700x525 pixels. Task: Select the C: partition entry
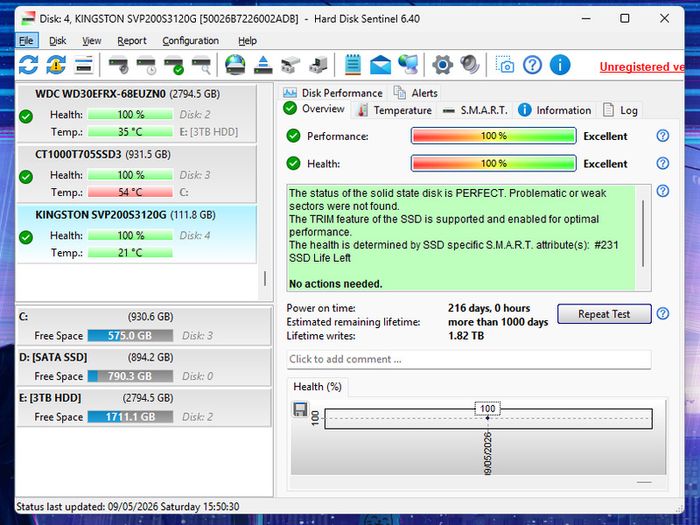[x=144, y=326]
